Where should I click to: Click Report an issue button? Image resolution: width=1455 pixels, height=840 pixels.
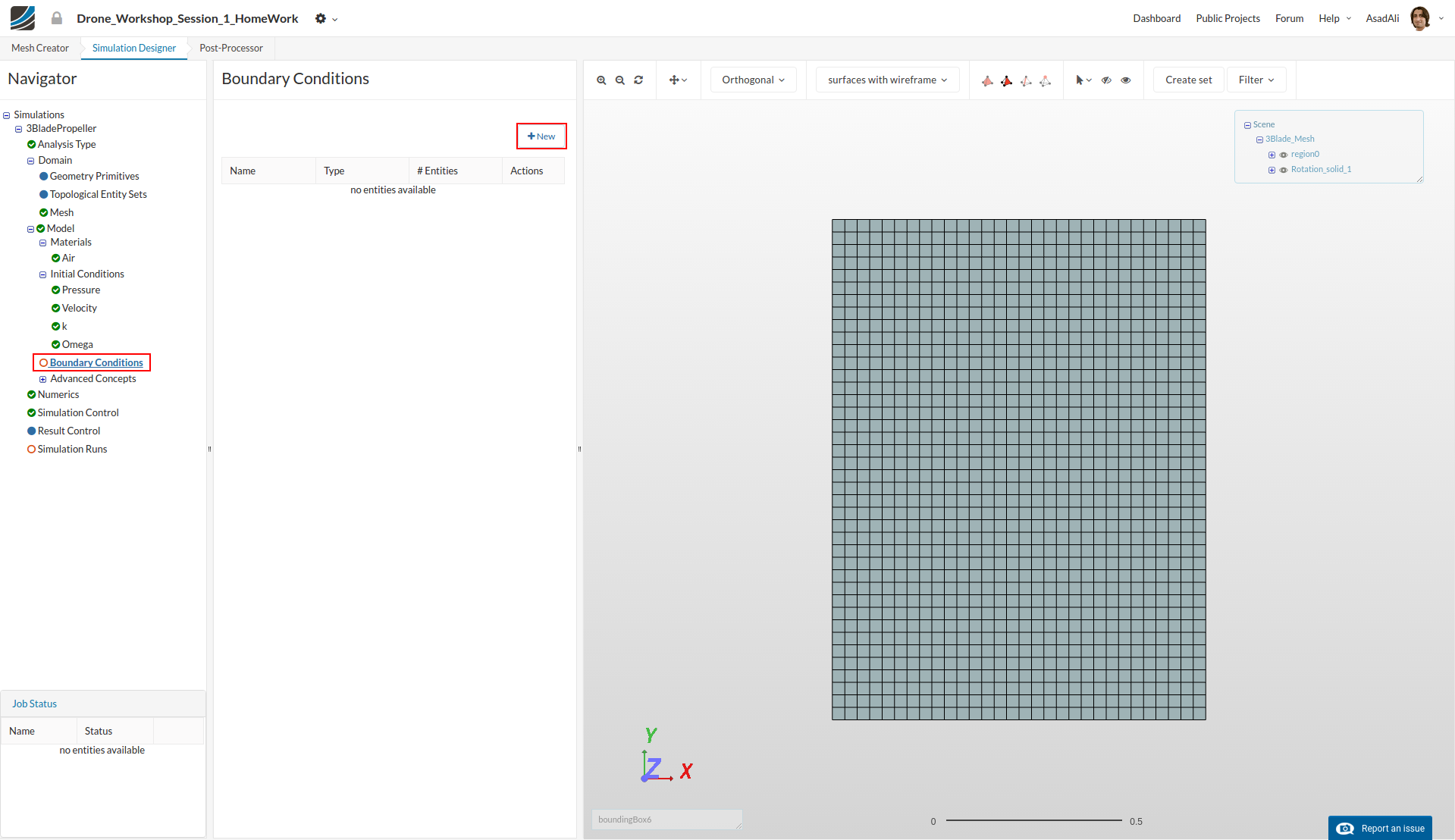coord(1380,828)
